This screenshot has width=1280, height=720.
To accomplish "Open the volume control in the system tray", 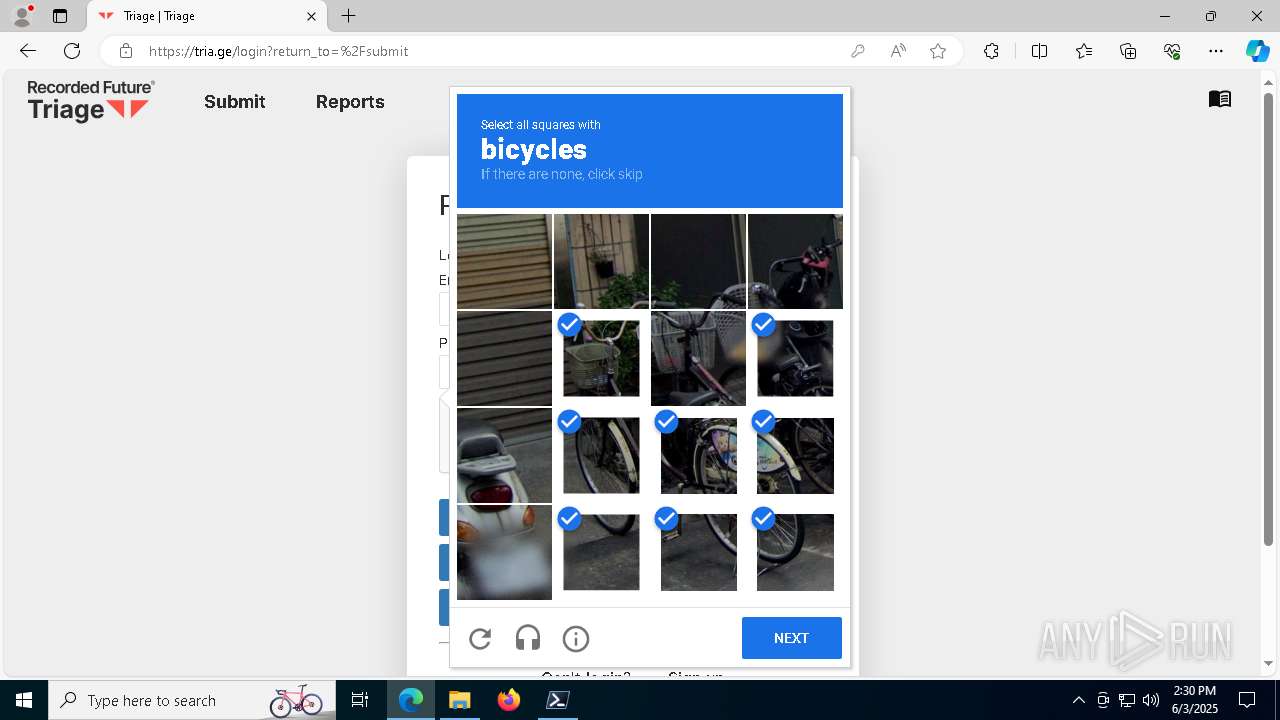I will [1151, 700].
